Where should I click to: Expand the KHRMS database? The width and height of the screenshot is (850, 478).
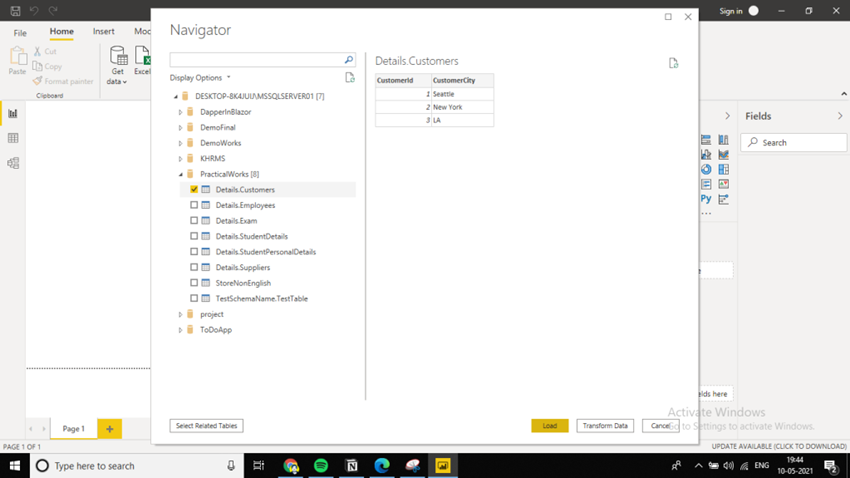click(181, 159)
